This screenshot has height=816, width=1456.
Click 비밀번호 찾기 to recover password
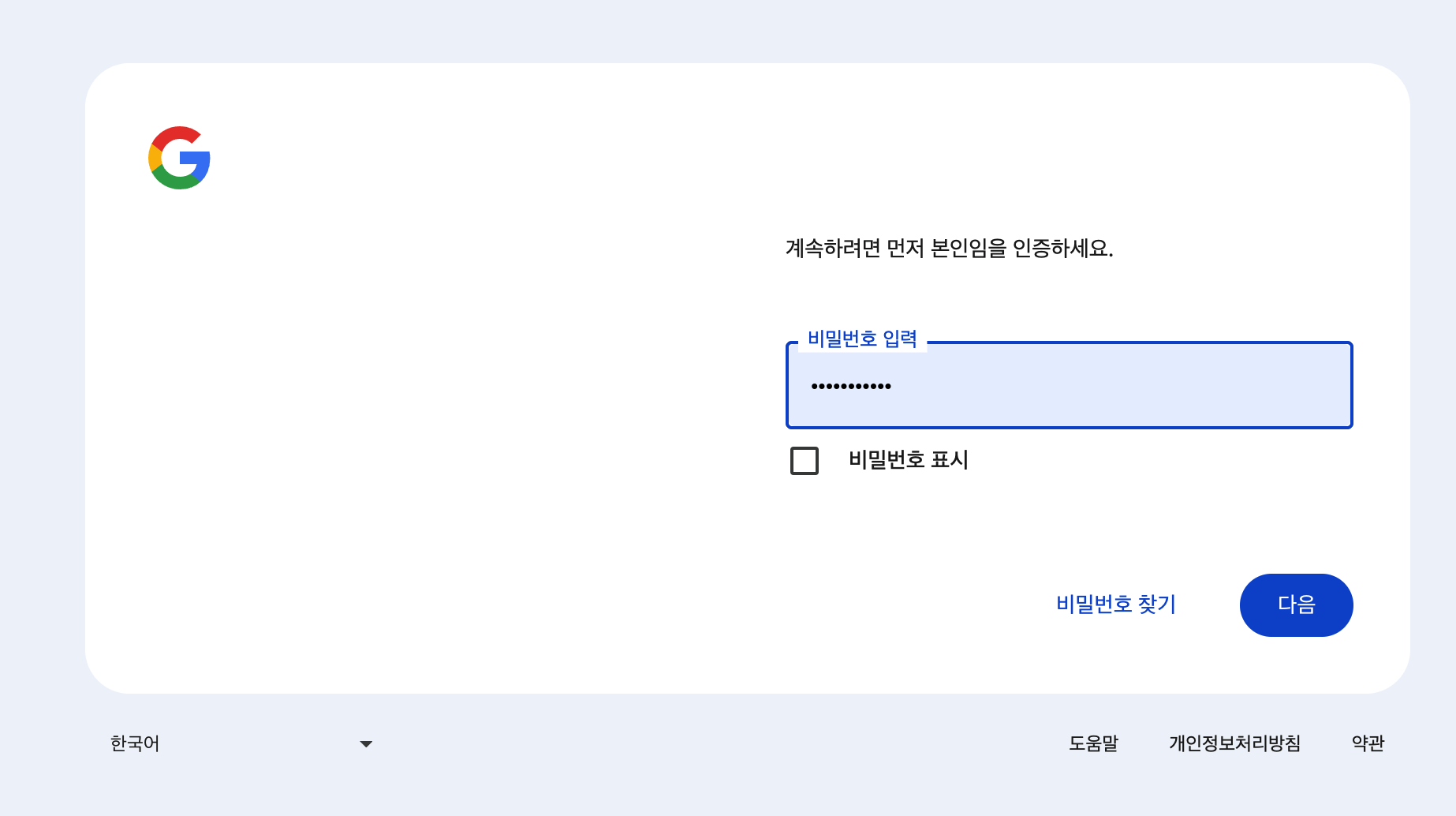(1115, 605)
